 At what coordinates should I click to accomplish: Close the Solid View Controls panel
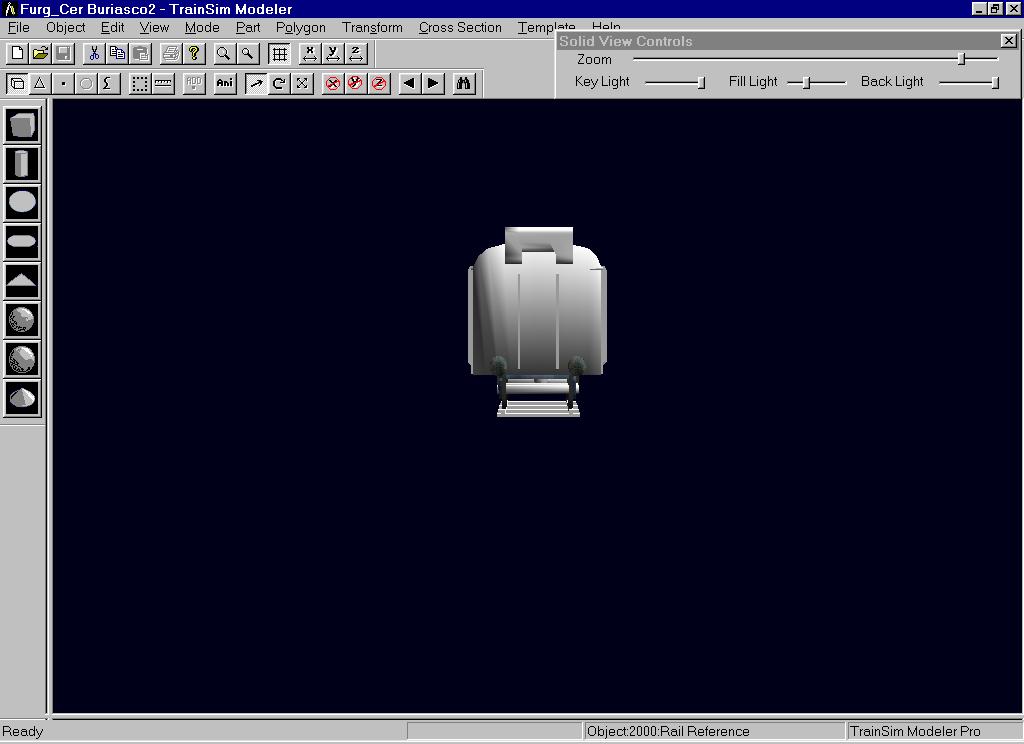click(x=1008, y=41)
